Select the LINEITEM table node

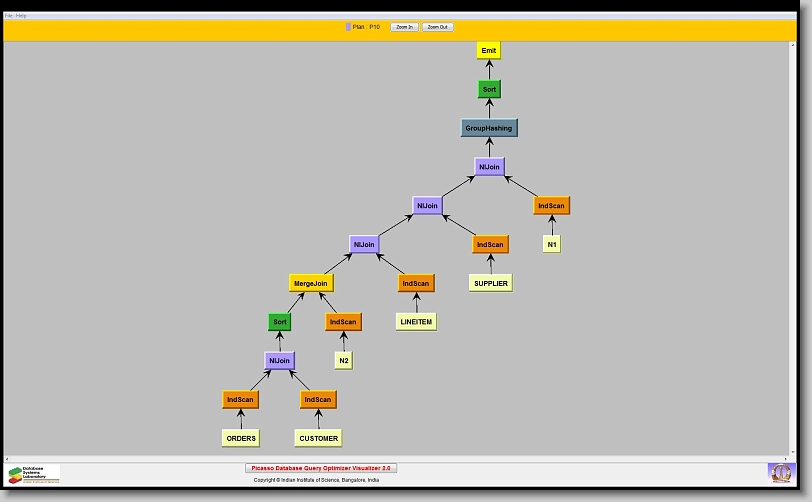(x=416, y=322)
